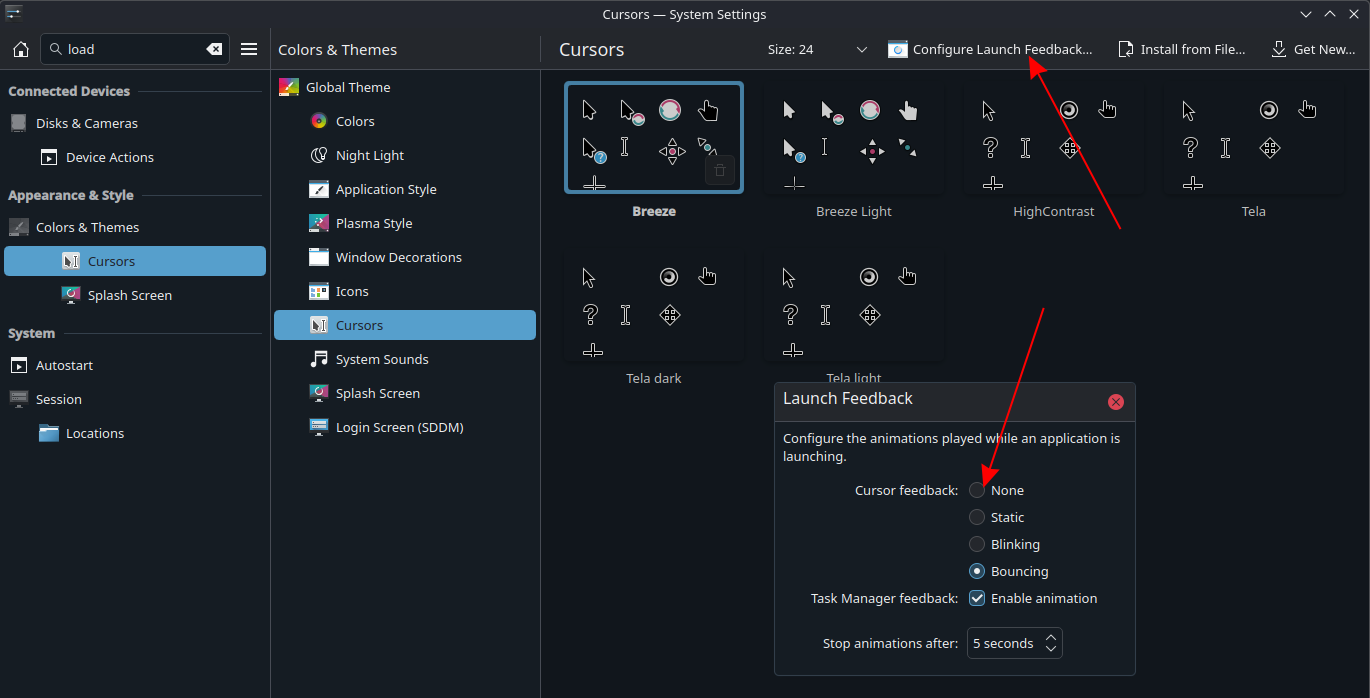Image resolution: width=1370 pixels, height=698 pixels.
Task: Open the Night Light settings icon
Action: coord(320,155)
